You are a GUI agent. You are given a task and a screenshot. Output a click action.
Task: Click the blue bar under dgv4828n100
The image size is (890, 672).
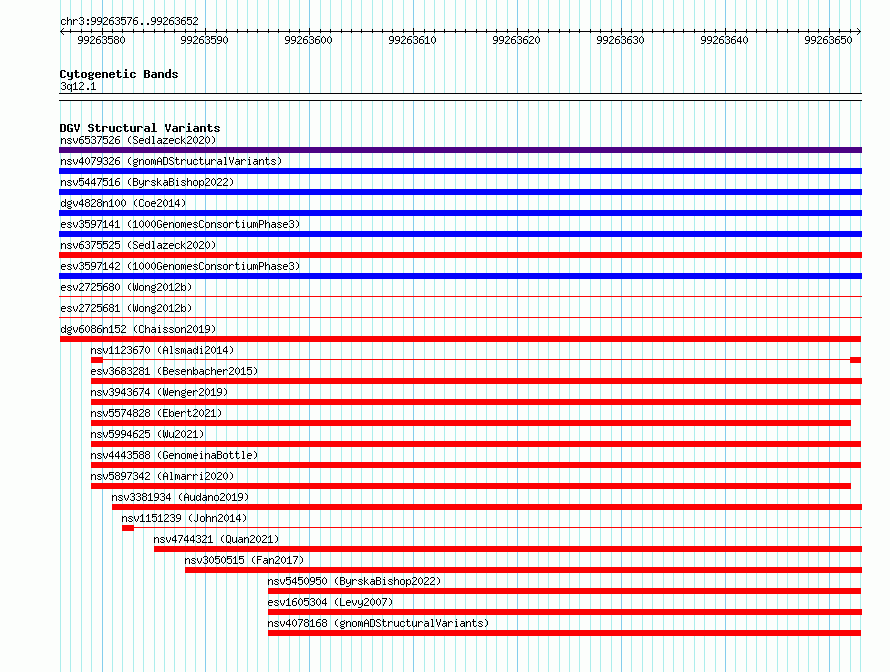tap(460, 213)
